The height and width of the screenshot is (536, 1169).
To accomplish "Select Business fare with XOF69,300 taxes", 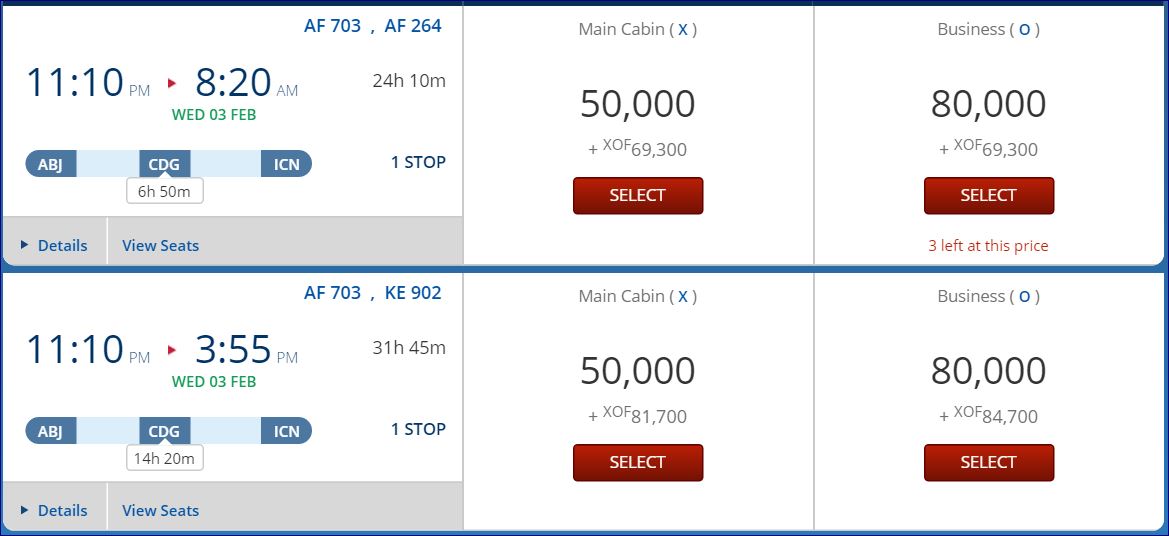I will pos(988,195).
